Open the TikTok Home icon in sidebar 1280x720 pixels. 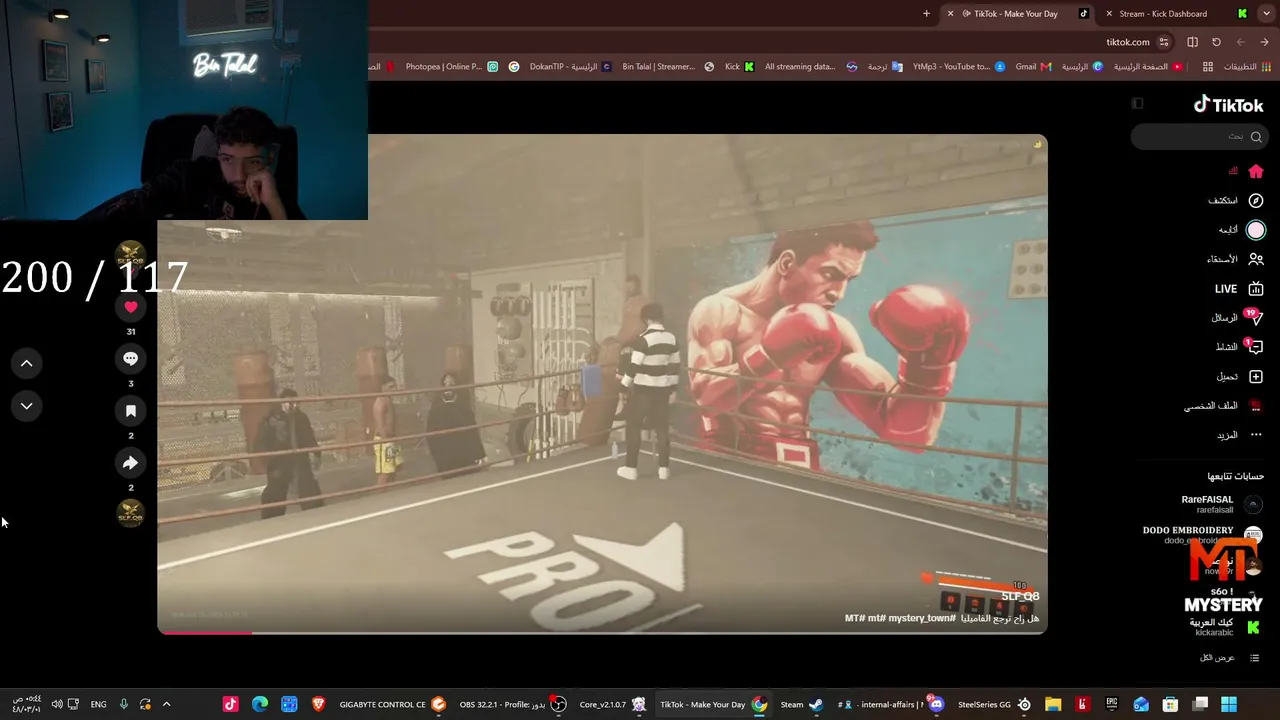coord(1256,171)
